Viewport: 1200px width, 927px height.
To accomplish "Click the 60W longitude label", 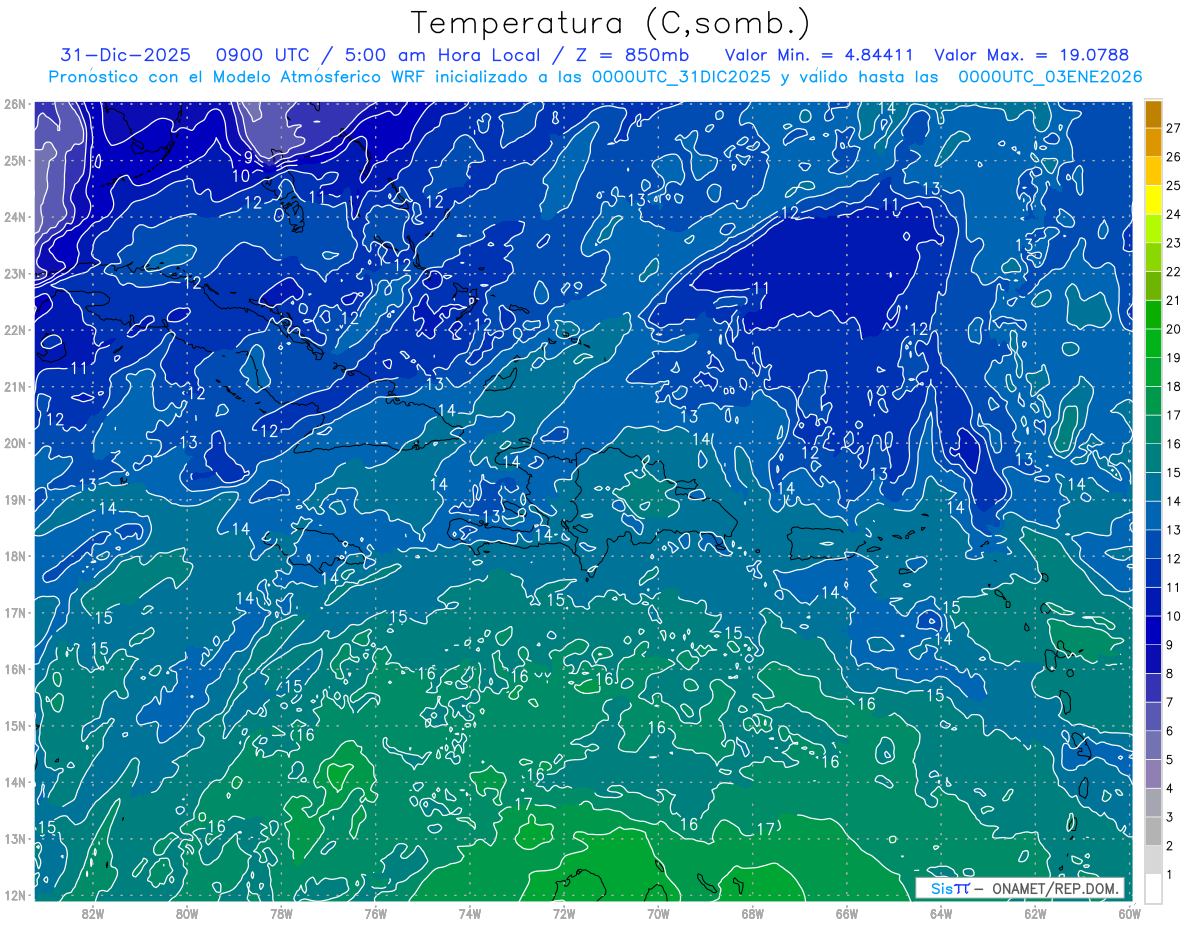I will tap(1129, 913).
